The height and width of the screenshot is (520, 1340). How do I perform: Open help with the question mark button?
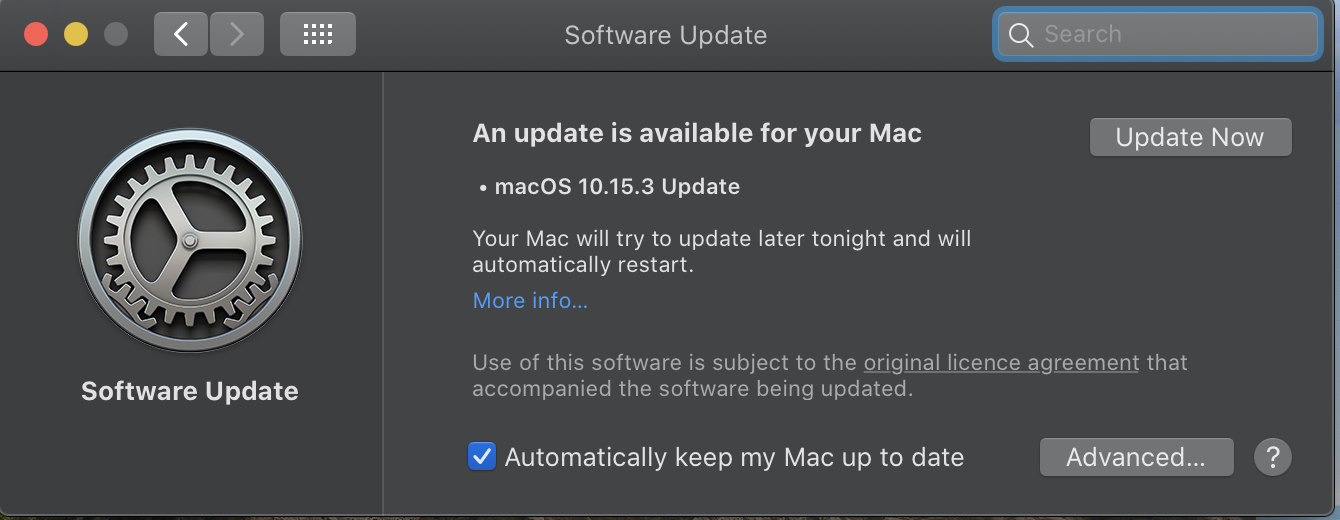(x=1273, y=457)
